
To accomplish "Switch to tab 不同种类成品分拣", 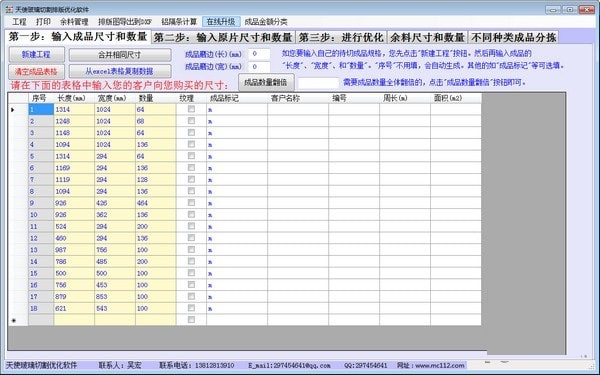I will (x=514, y=38).
